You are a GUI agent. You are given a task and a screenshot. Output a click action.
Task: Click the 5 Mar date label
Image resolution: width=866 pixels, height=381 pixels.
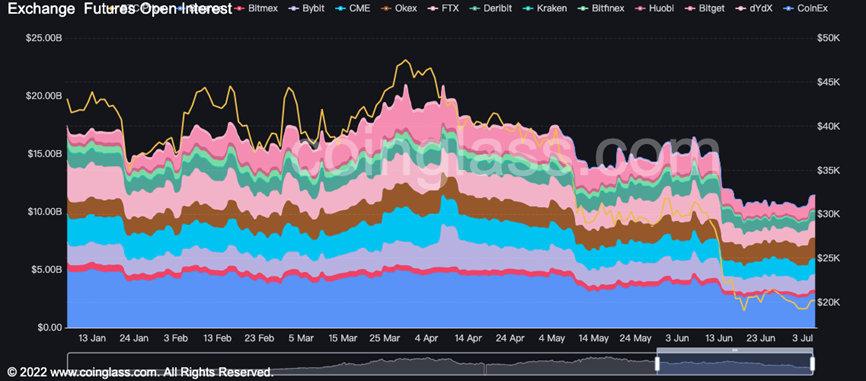point(301,338)
